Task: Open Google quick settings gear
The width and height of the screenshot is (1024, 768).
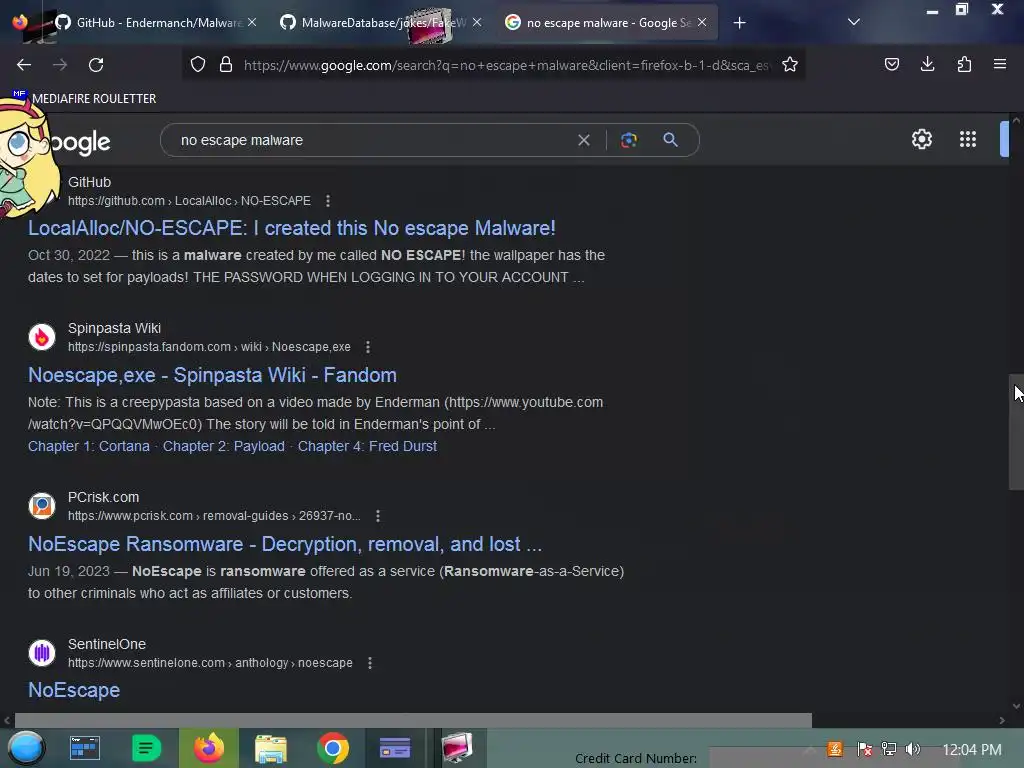Action: pyautogui.click(x=921, y=139)
